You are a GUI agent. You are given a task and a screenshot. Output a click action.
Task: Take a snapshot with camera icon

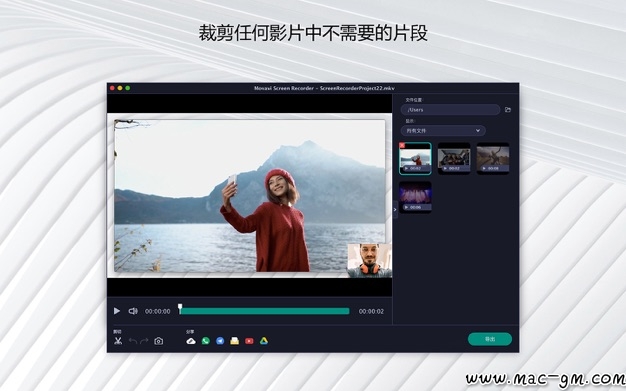click(158, 341)
